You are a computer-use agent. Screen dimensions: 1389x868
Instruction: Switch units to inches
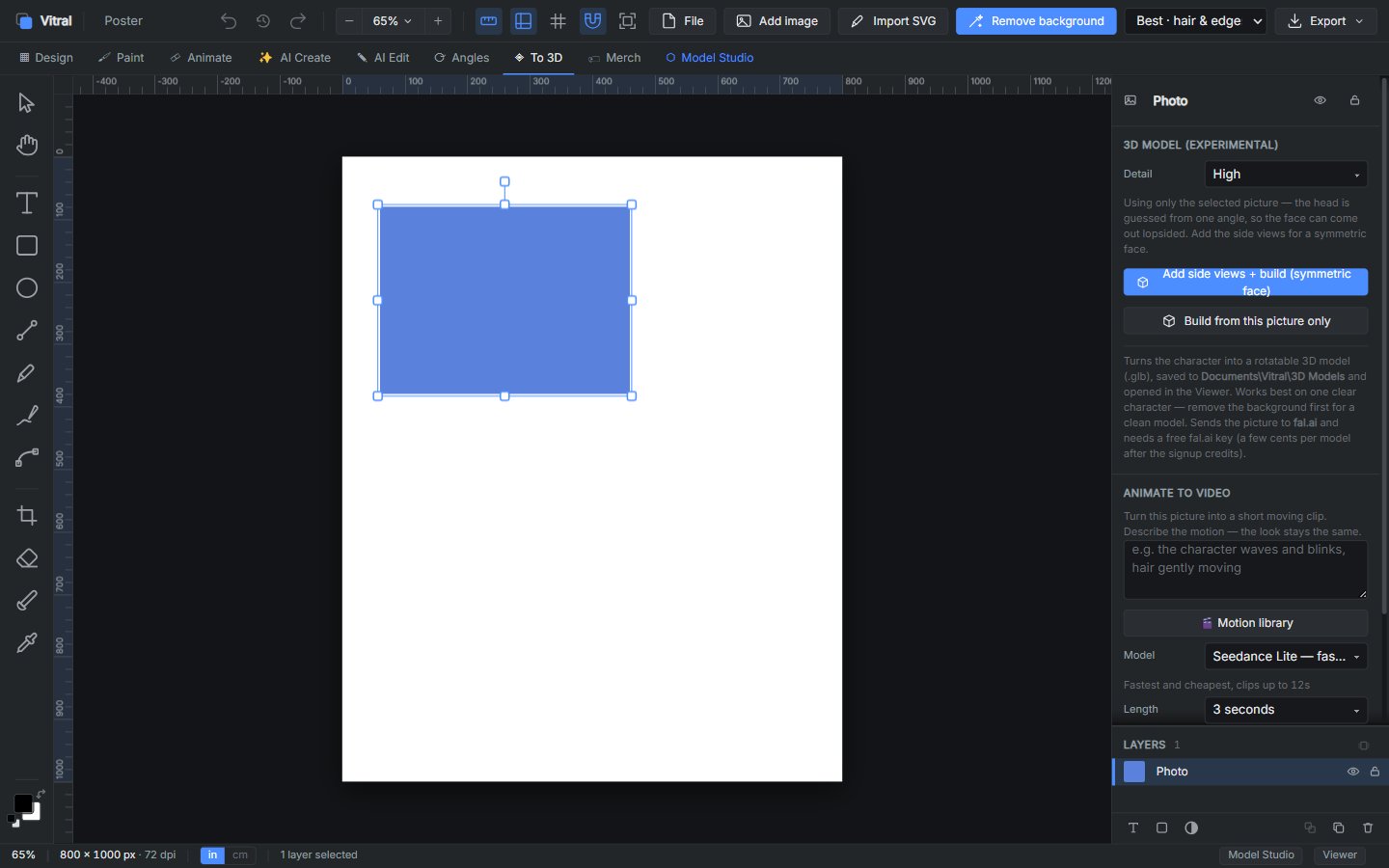click(x=213, y=855)
